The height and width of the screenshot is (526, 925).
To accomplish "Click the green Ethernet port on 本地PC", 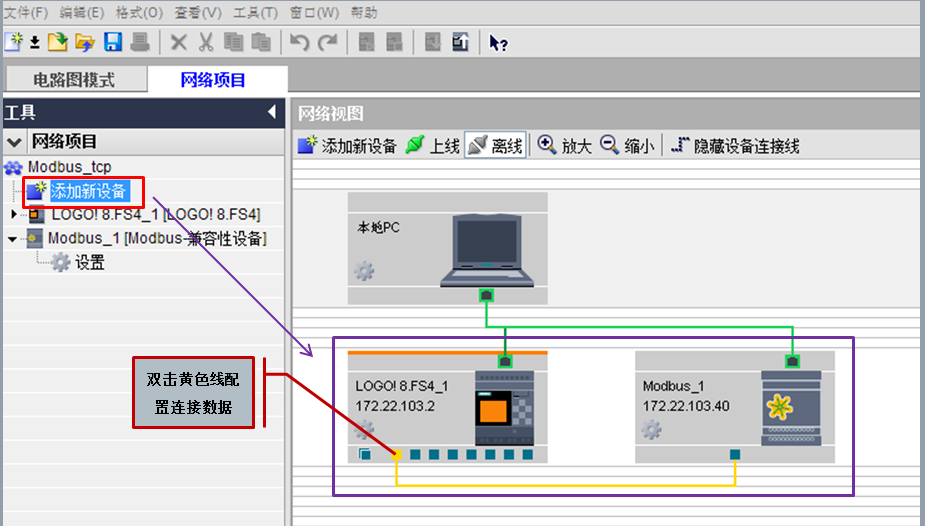I will 486,295.
